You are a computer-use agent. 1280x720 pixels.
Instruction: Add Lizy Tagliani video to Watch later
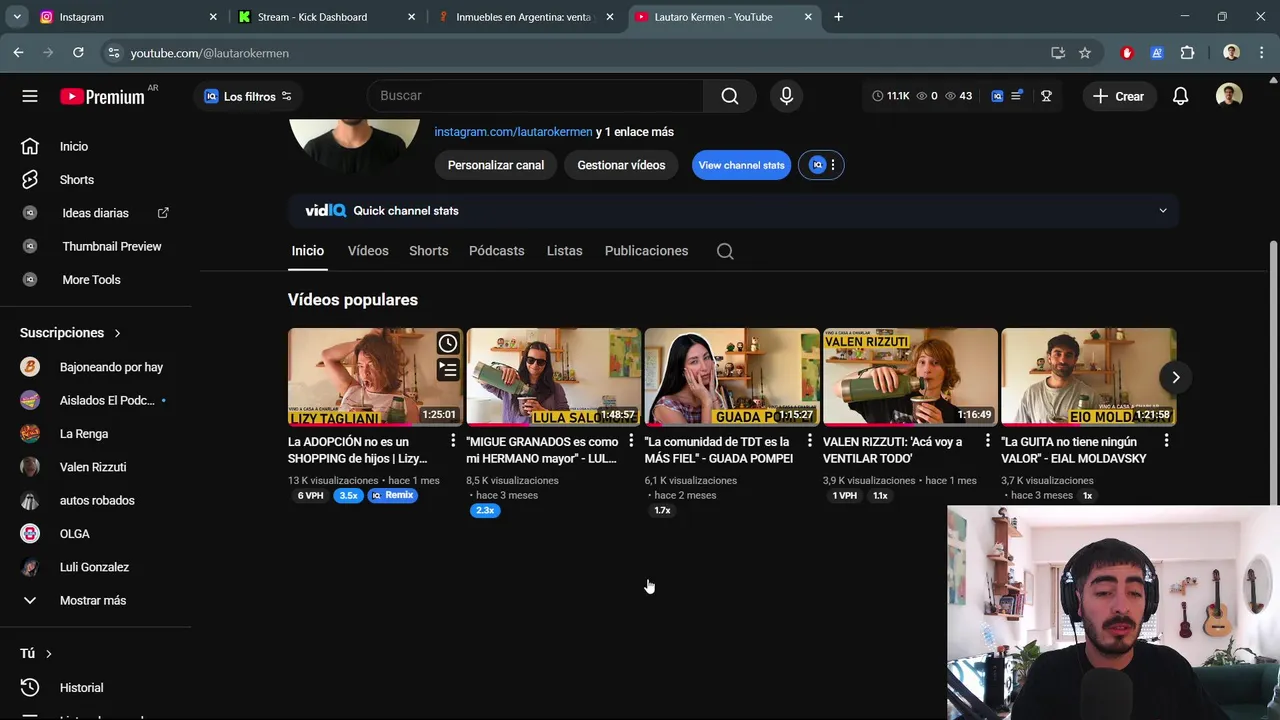pyautogui.click(x=448, y=344)
